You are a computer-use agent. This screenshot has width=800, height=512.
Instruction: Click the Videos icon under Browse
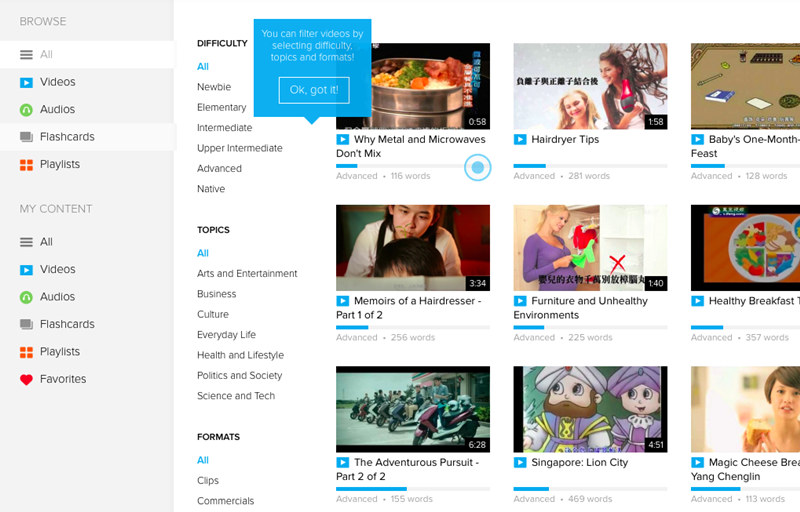click(x=27, y=82)
